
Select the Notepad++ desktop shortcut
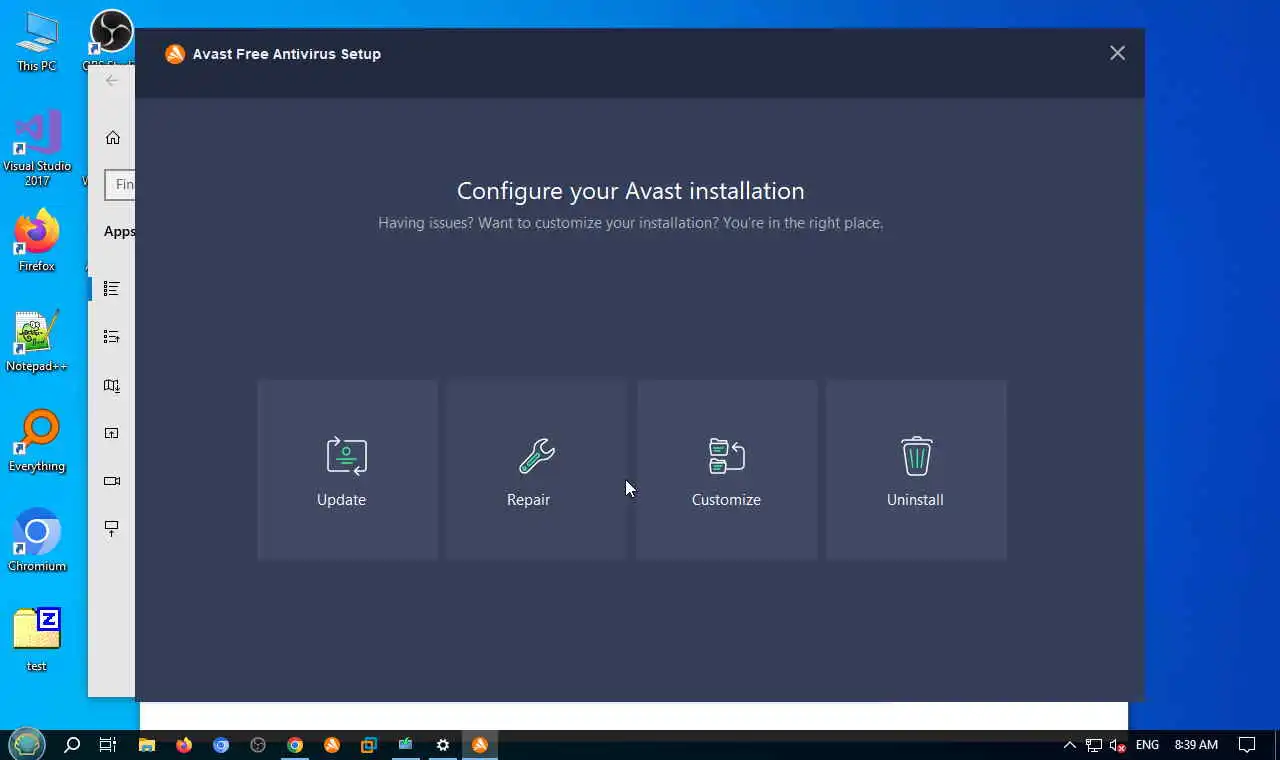(37, 342)
